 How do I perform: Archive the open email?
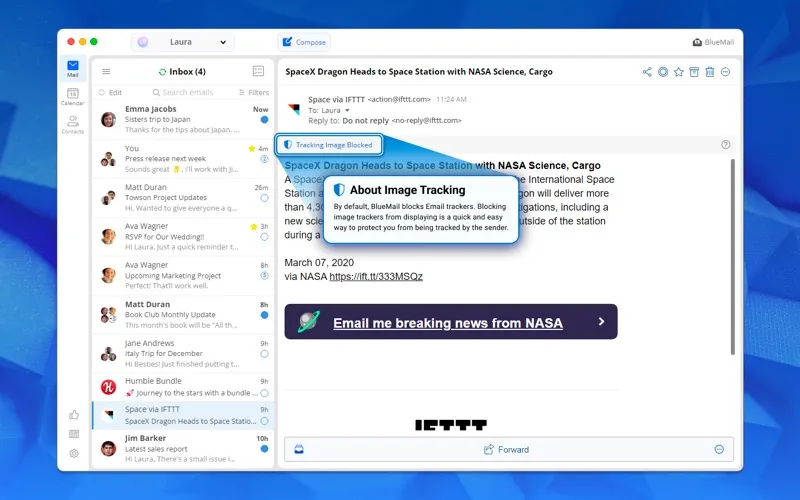tap(694, 72)
